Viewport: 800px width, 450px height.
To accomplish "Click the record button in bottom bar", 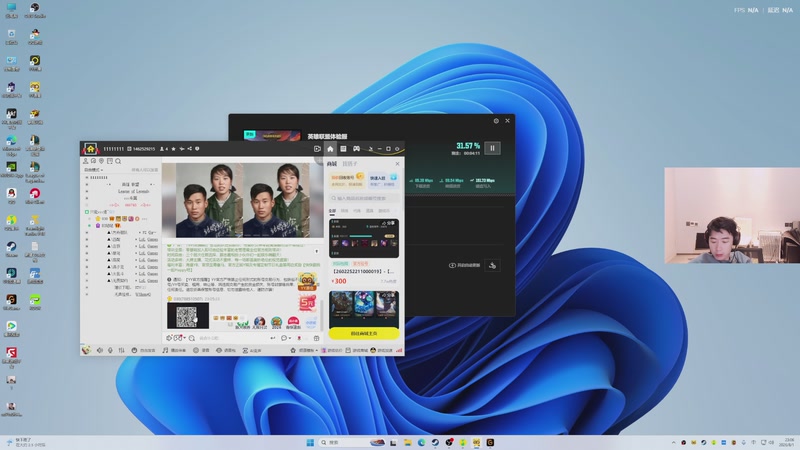I will click(201, 350).
